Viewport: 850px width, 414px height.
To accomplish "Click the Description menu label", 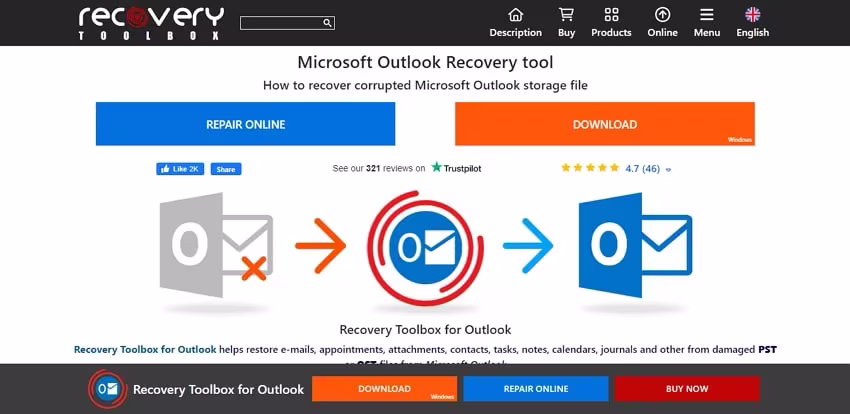I will (x=516, y=33).
